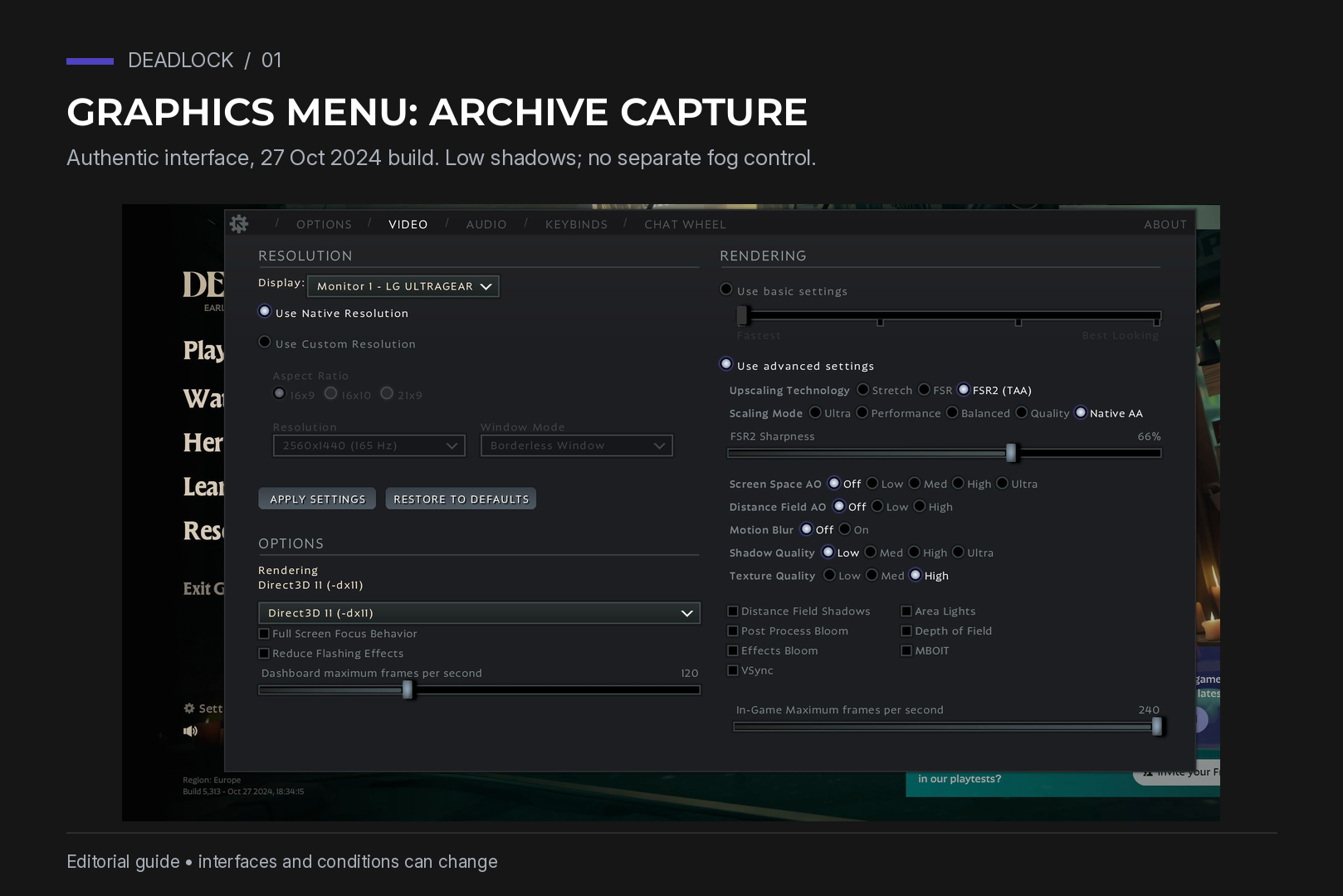Image resolution: width=1343 pixels, height=896 pixels.
Task: Toggle Effects Bloom checkbox
Action: pos(733,651)
